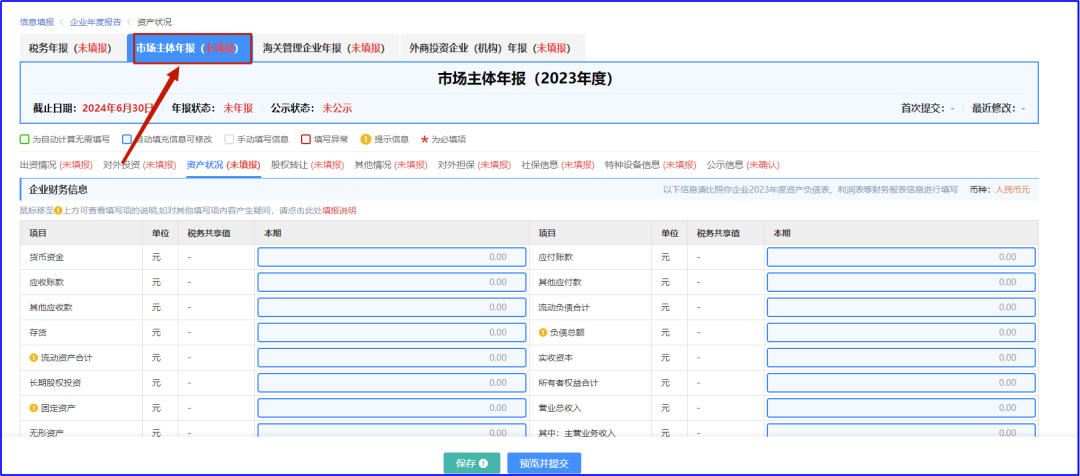Click the orange 提示信息 legend icon
Viewport: 1080px width, 476px height.
(366, 139)
